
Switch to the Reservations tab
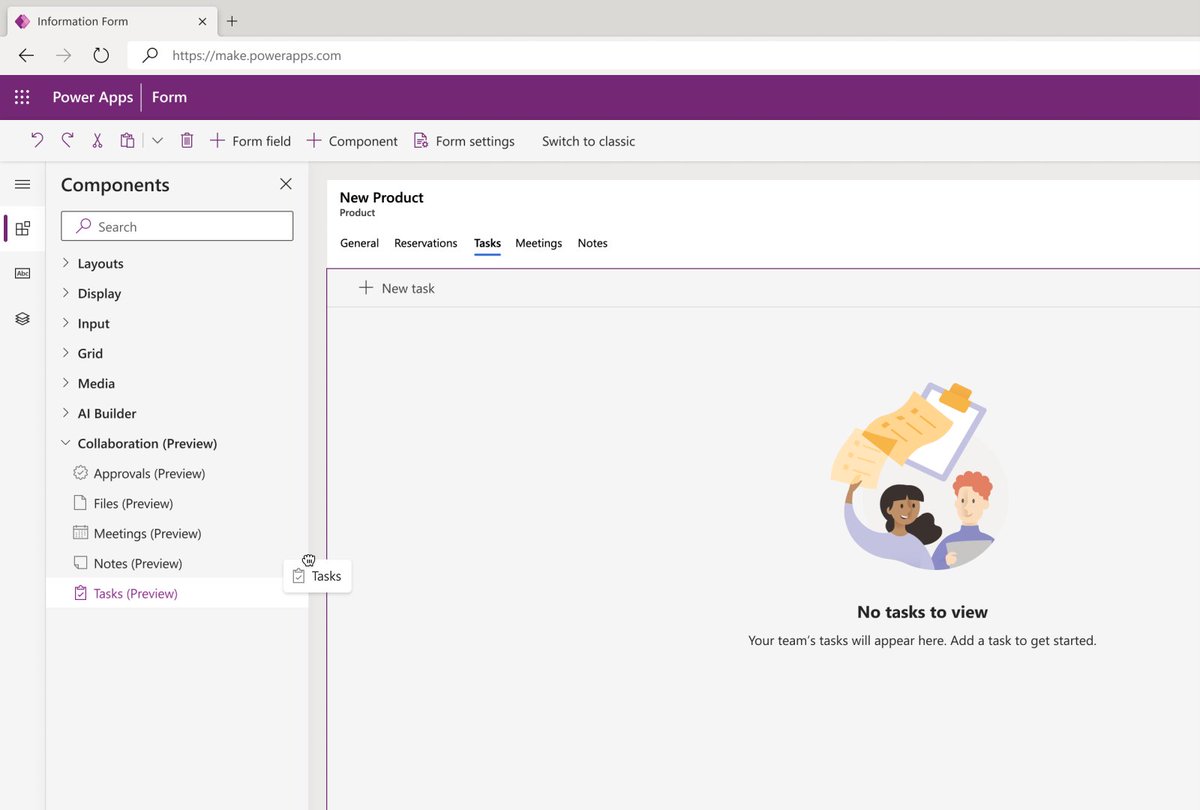pos(425,243)
